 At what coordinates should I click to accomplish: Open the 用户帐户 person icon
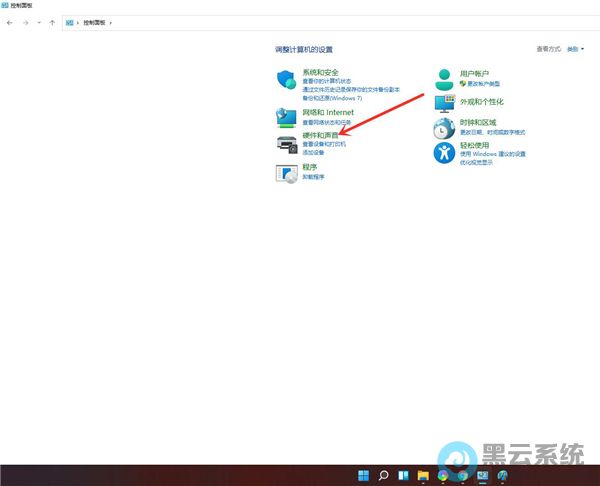pos(444,80)
